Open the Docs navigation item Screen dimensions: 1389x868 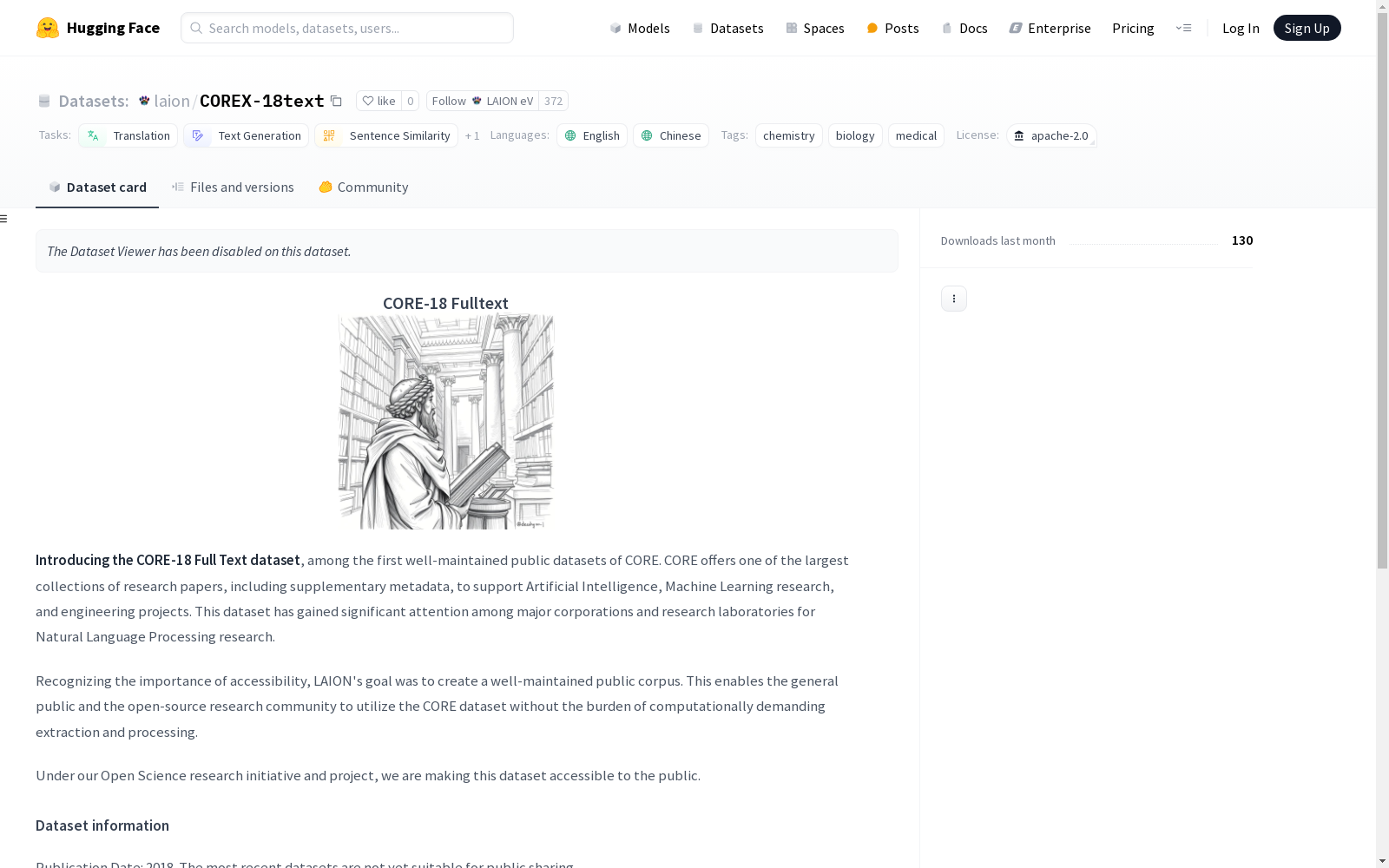[964, 28]
